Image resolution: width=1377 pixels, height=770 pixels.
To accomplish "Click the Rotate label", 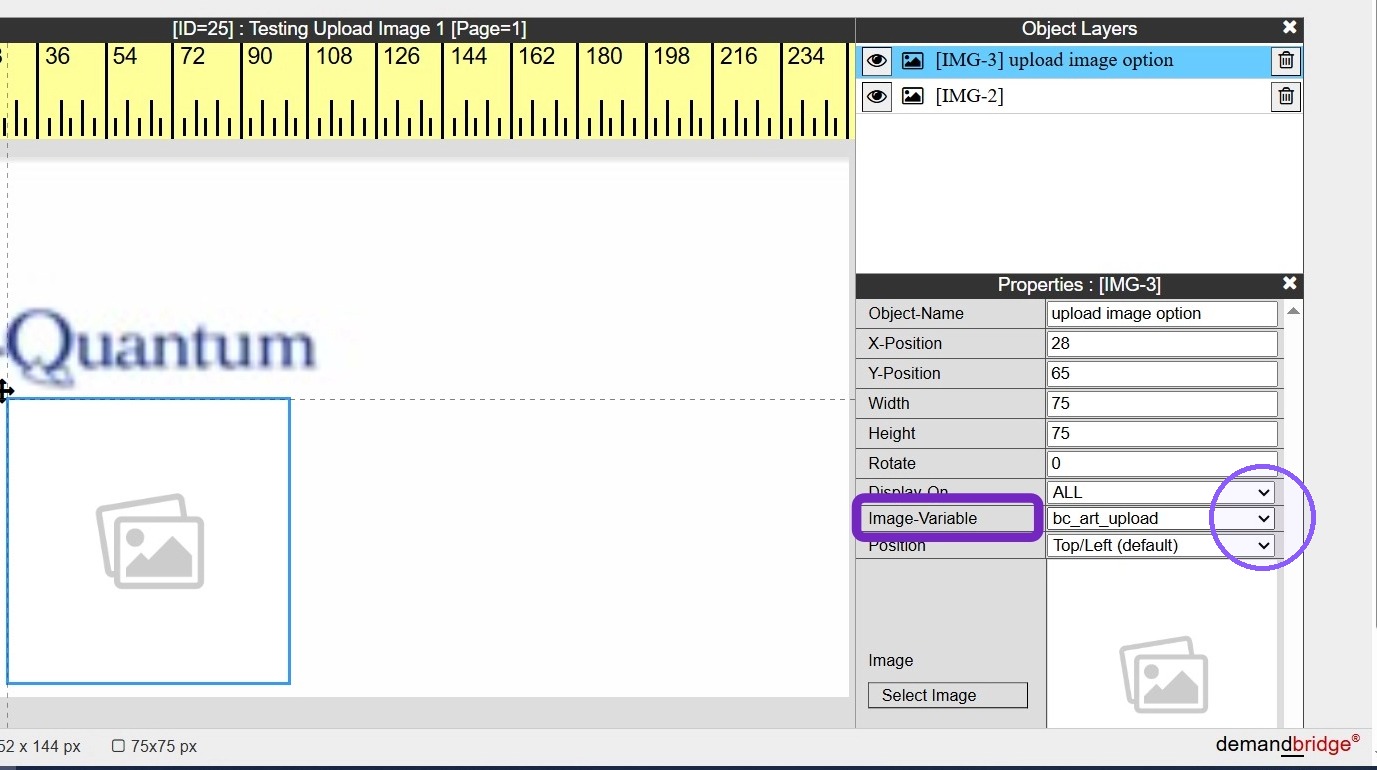I will click(x=892, y=463).
